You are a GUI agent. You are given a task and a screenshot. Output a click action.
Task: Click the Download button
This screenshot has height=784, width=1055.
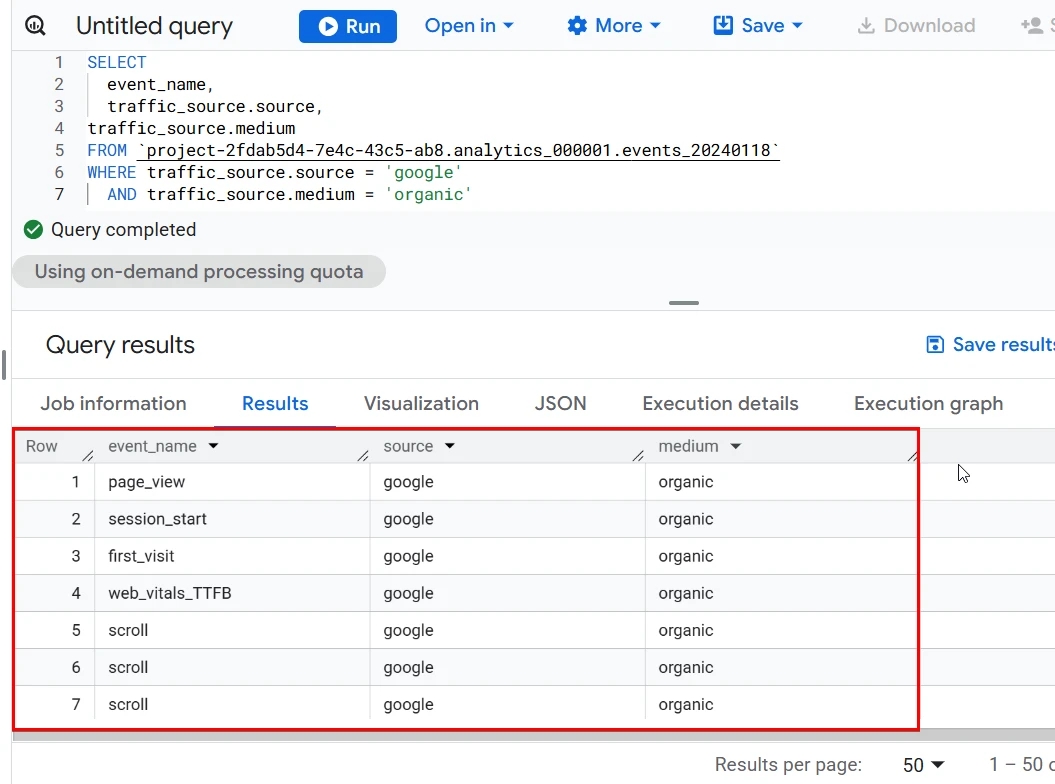click(916, 26)
